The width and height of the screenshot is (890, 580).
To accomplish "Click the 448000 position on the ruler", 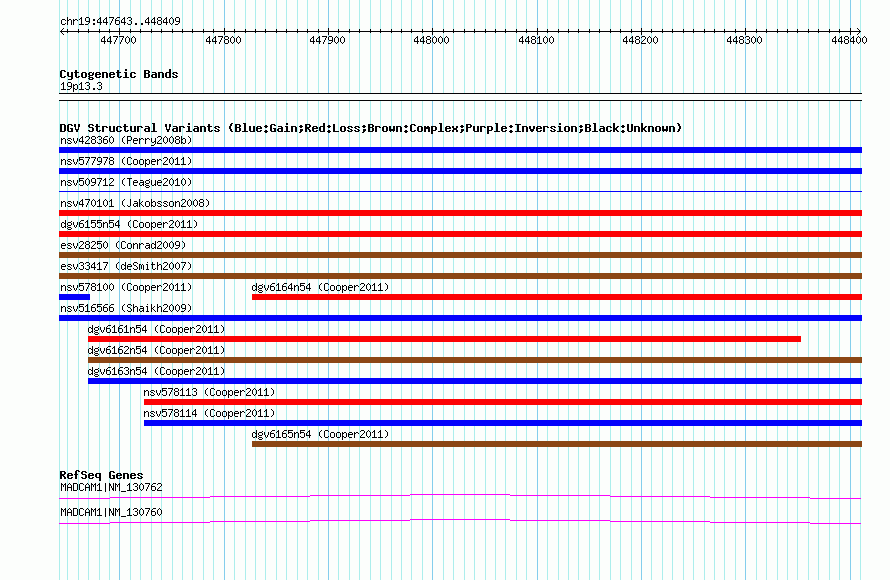I will click(431, 40).
